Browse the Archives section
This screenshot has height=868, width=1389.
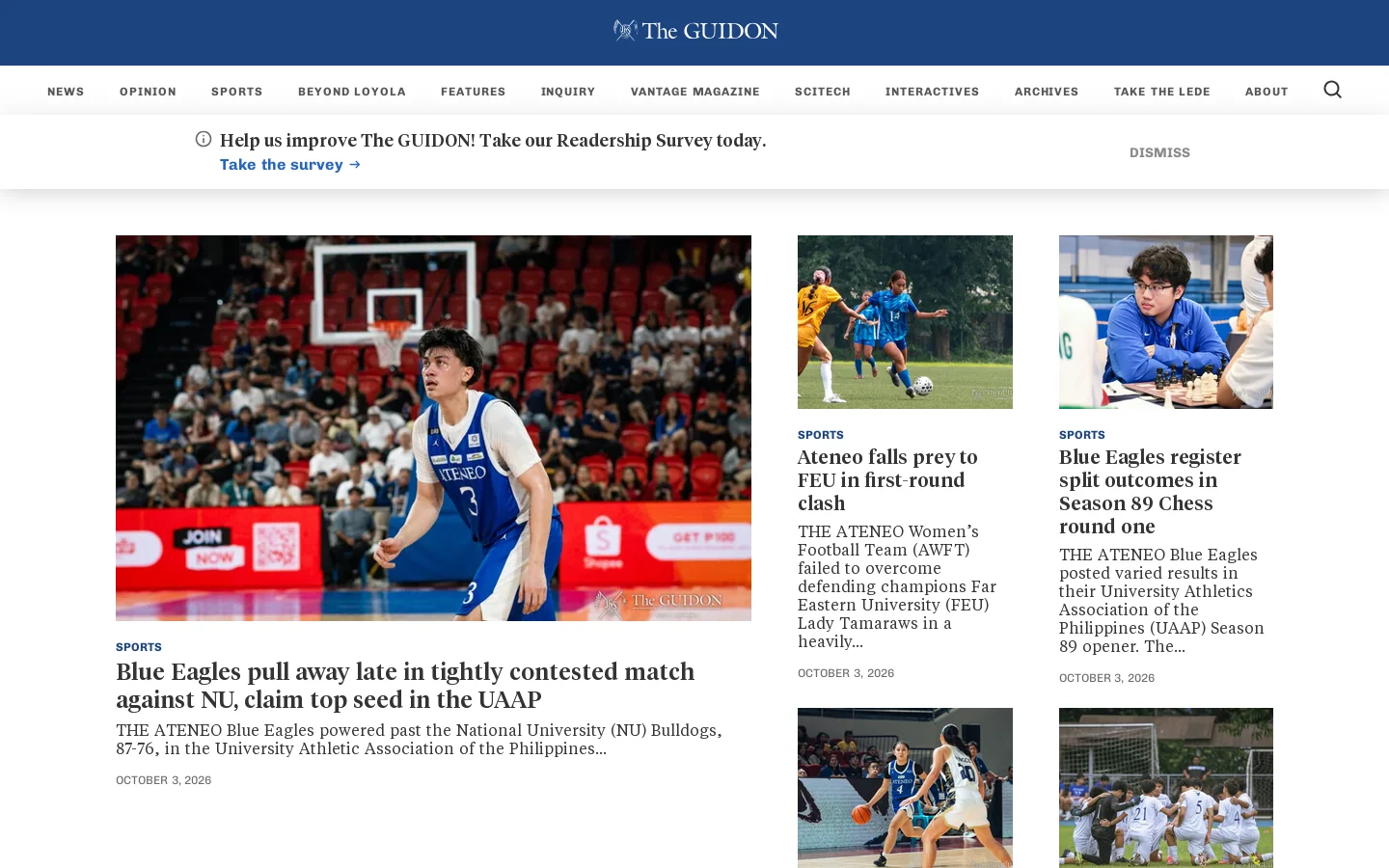point(1047,92)
